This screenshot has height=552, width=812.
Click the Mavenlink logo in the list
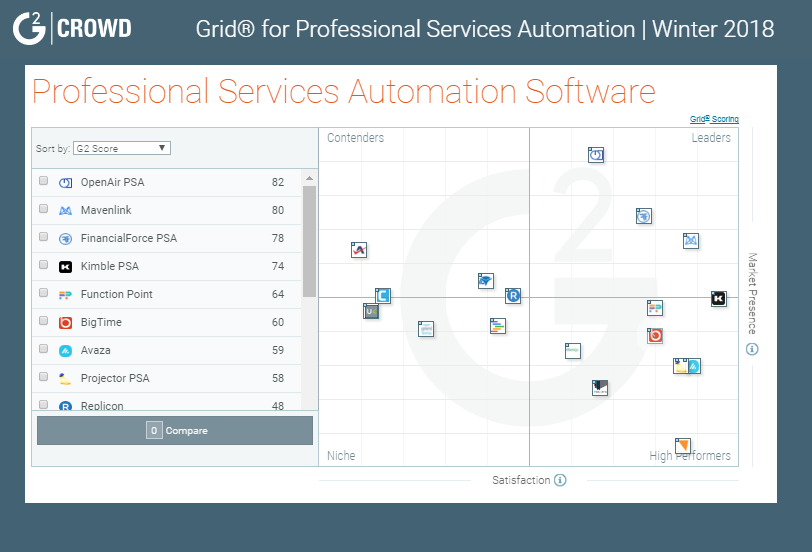[65, 211]
